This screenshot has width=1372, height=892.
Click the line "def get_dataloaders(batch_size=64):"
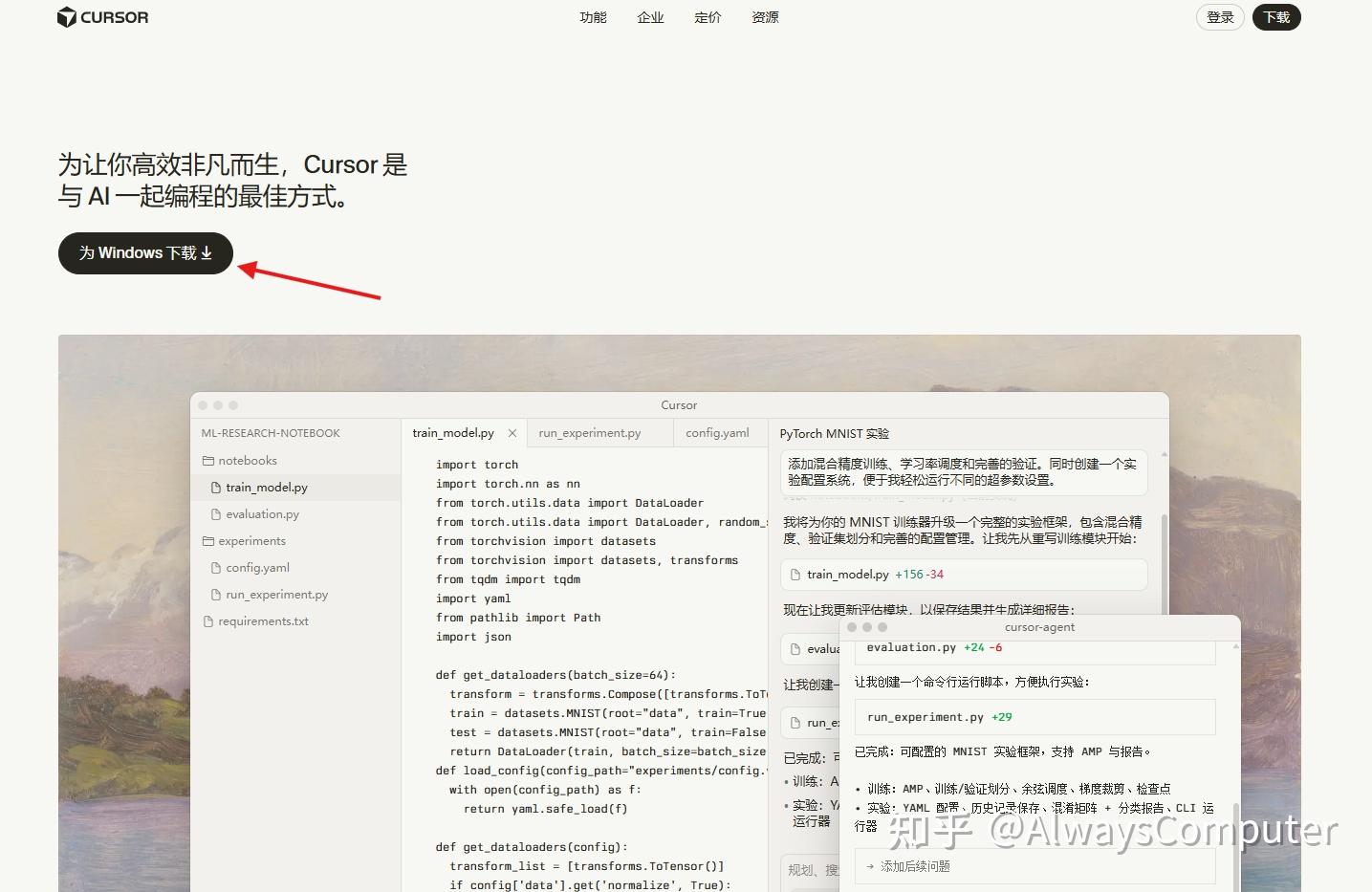click(x=555, y=675)
